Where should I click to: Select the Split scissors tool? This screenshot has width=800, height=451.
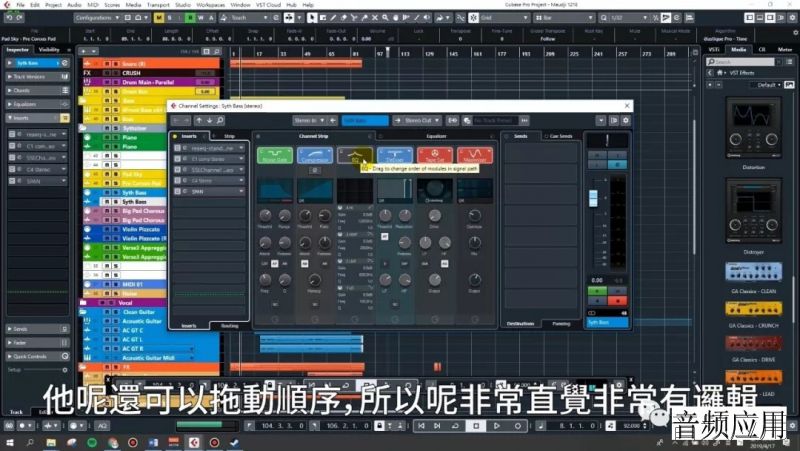354,18
